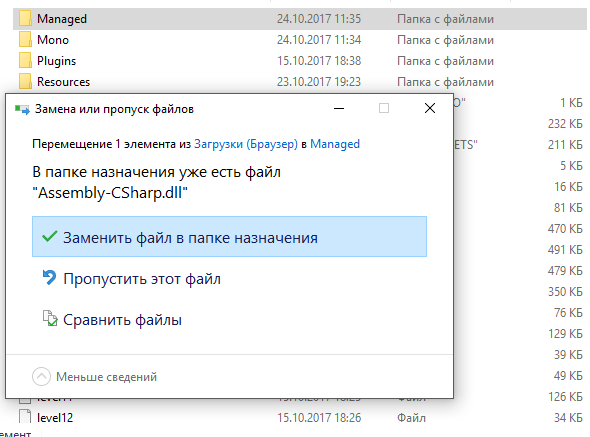This screenshot has height=437, width=590.
Task: Click the 'Меньше сведений' label
Action: tap(106, 377)
